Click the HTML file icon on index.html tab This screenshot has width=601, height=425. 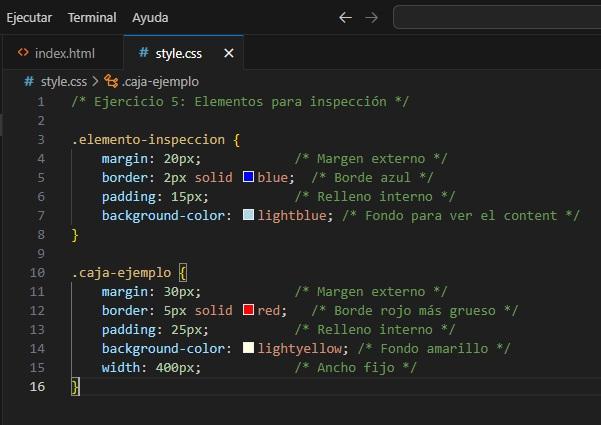pos(23,53)
